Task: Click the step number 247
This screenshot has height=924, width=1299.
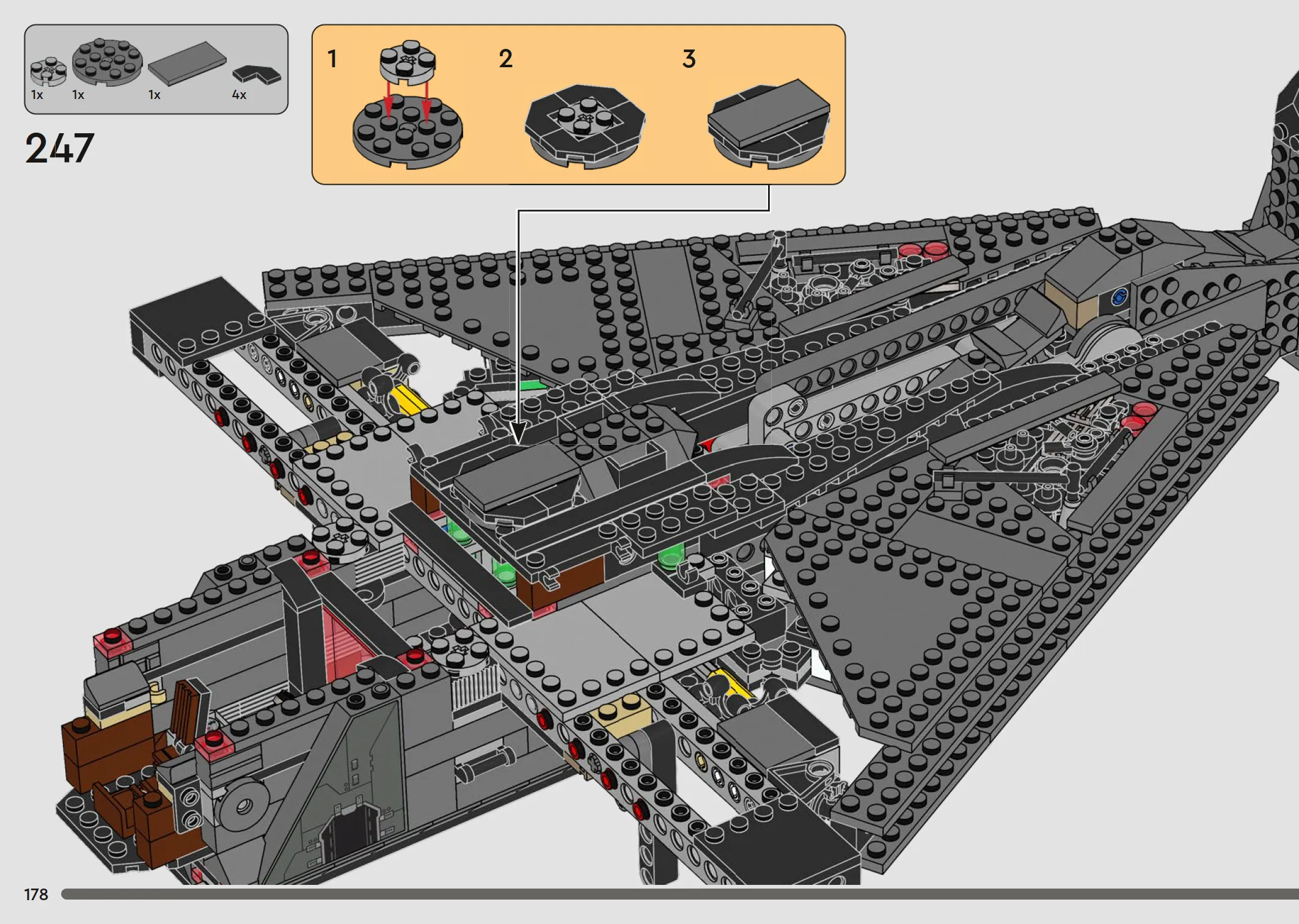Action: (x=59, y=148)
